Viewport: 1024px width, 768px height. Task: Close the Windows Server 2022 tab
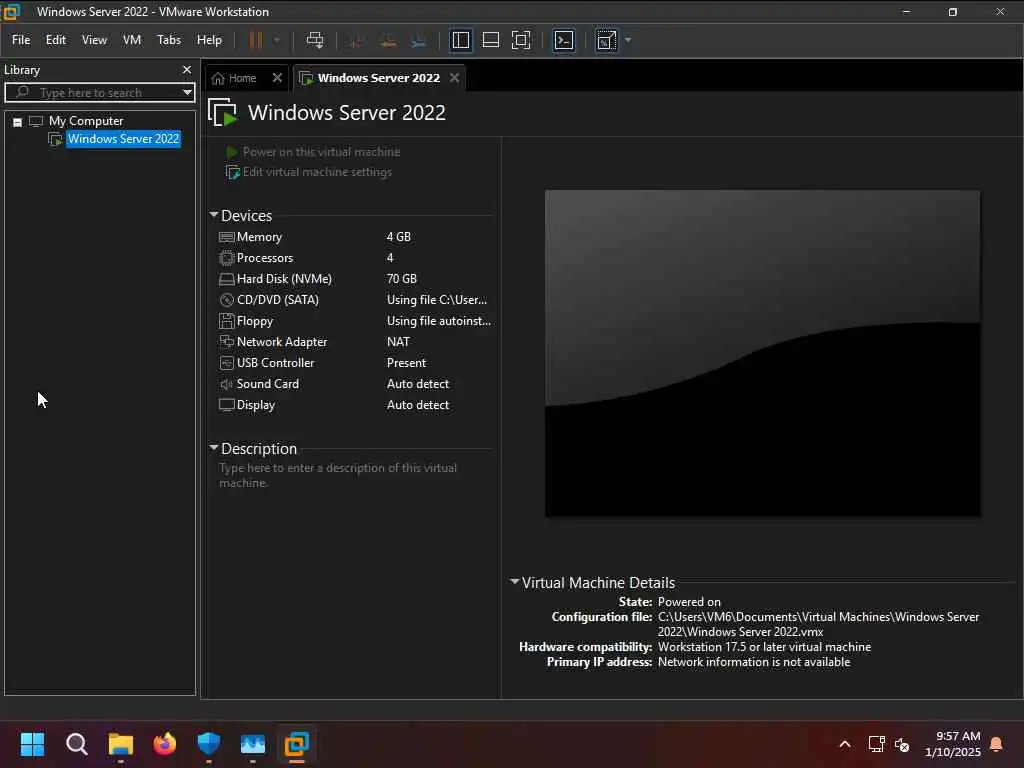pyautogui.click(x=455, y=78)
